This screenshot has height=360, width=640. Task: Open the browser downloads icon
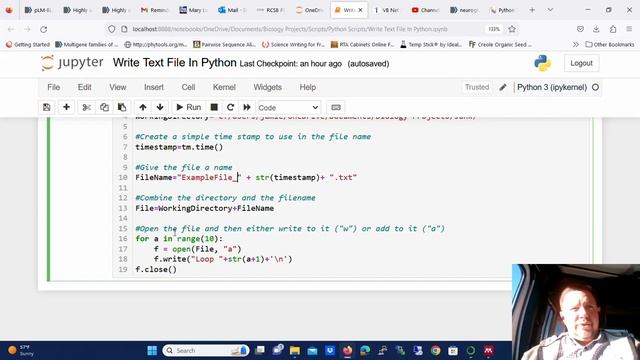coord(596,29)
